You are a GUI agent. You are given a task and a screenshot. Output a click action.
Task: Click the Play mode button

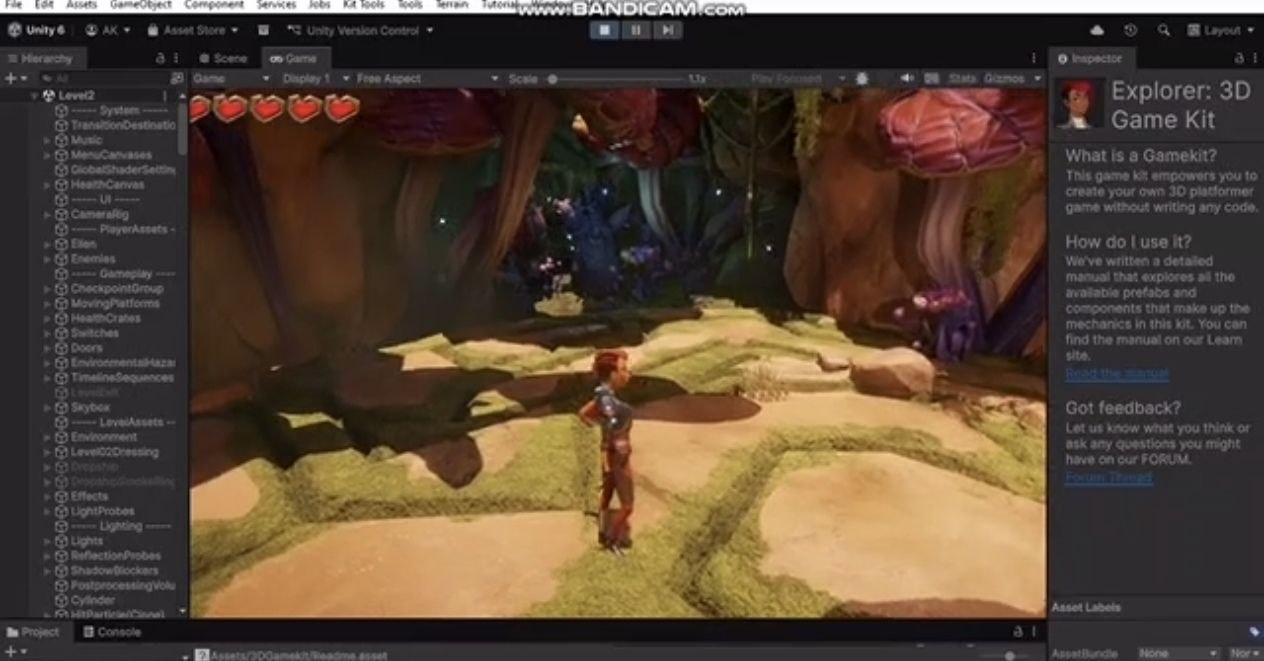(604, 30)
